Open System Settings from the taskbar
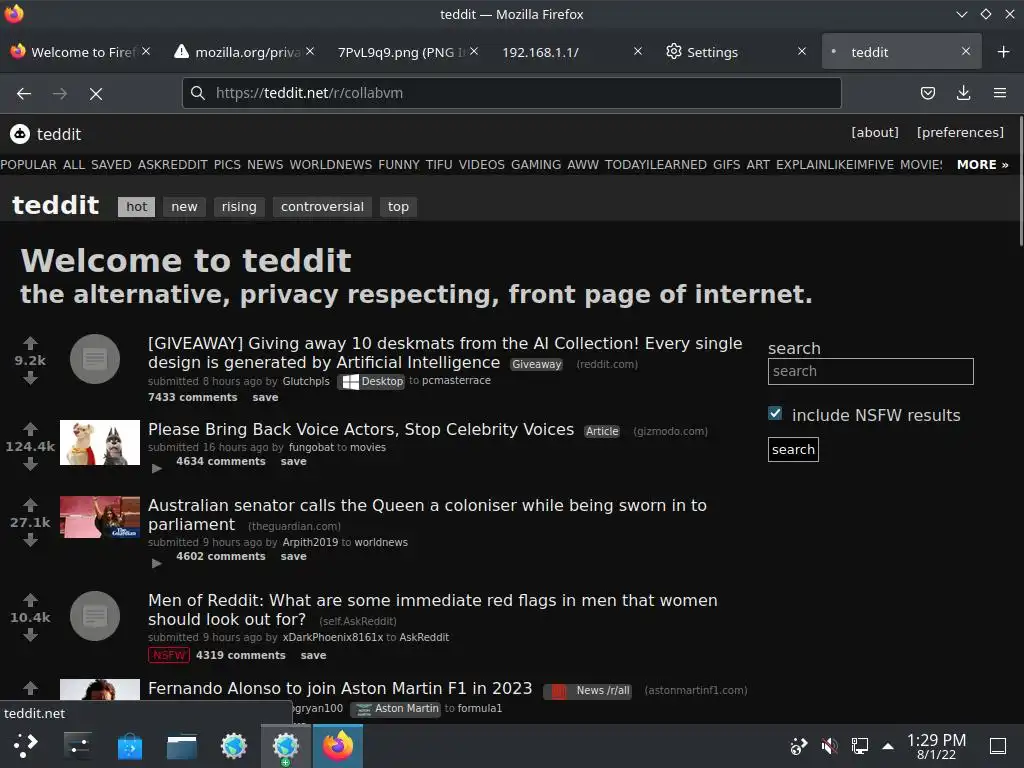 (78, 745)
